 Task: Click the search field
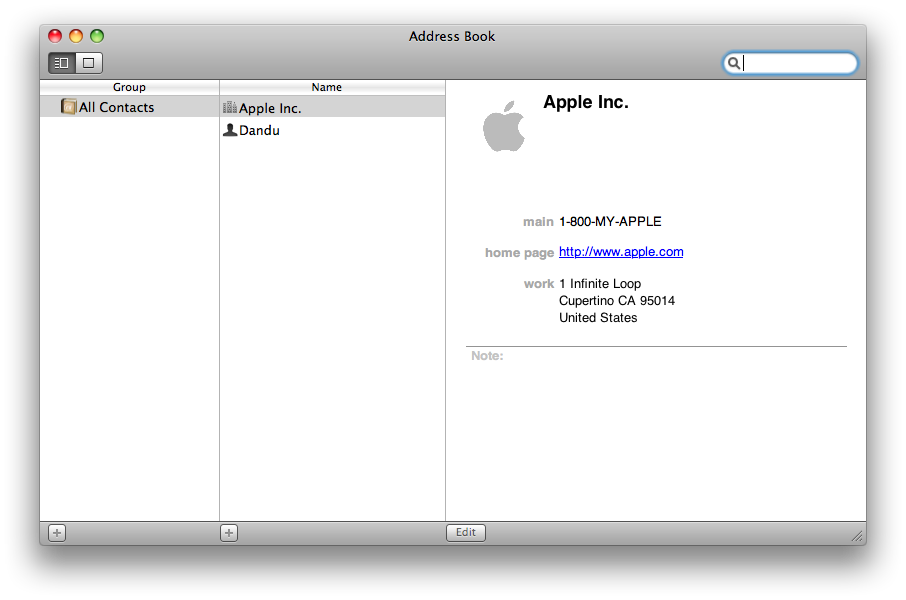coord(790,63)
